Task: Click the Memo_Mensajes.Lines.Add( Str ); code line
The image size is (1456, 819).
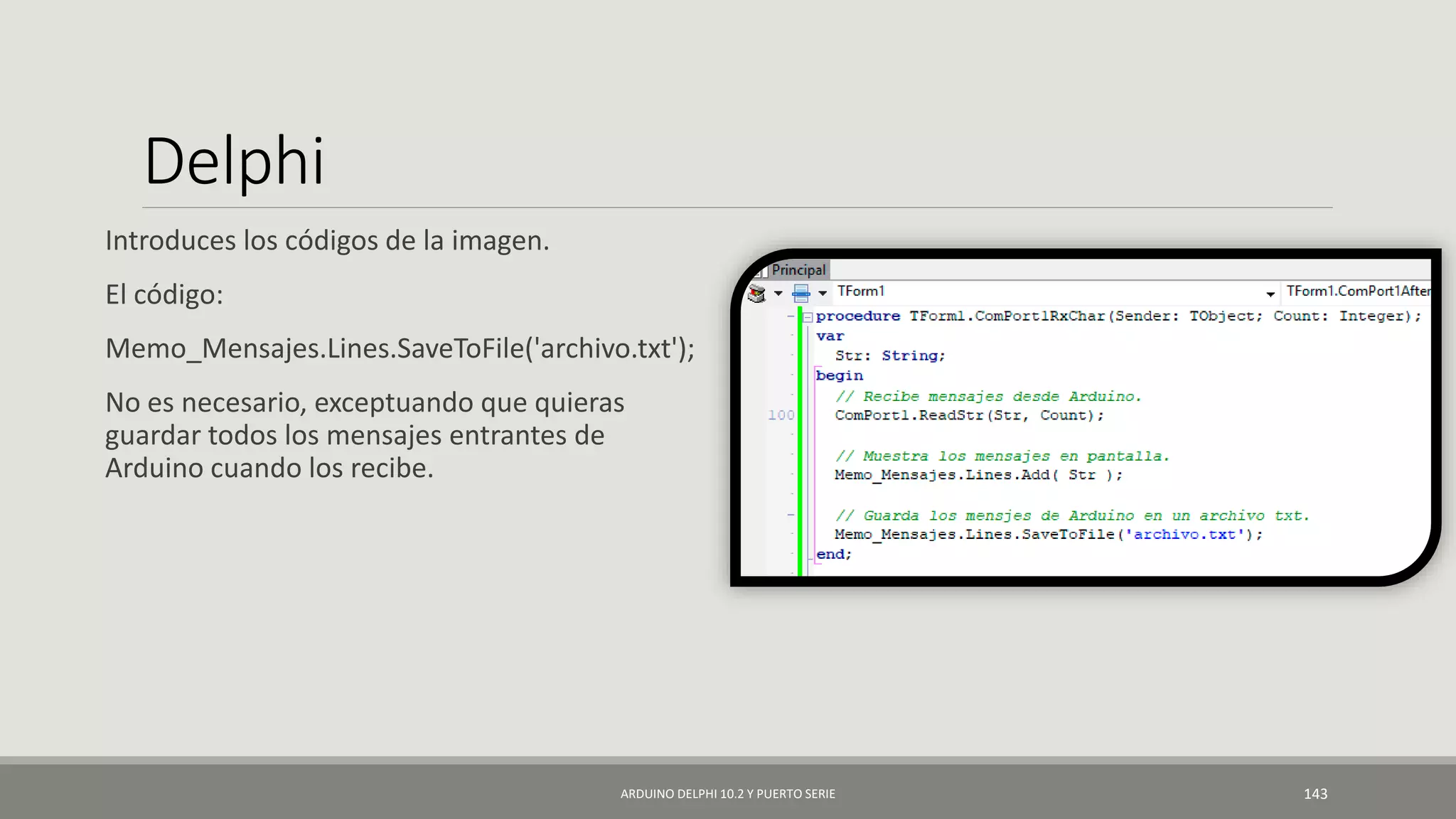Action: (978, 475)
